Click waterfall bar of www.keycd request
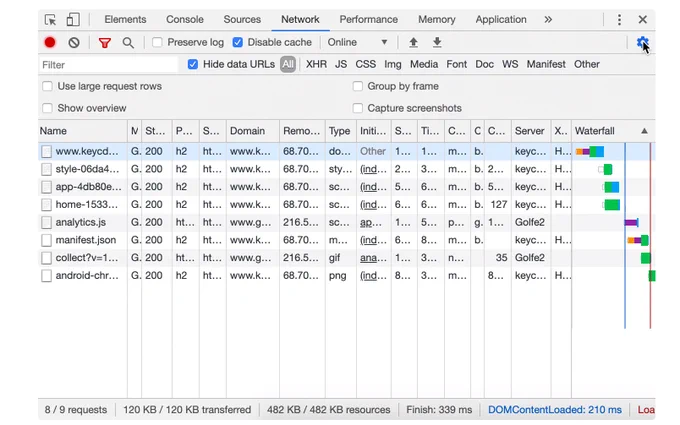Screen dimensions: 680x425 click(x=589, y=151)
